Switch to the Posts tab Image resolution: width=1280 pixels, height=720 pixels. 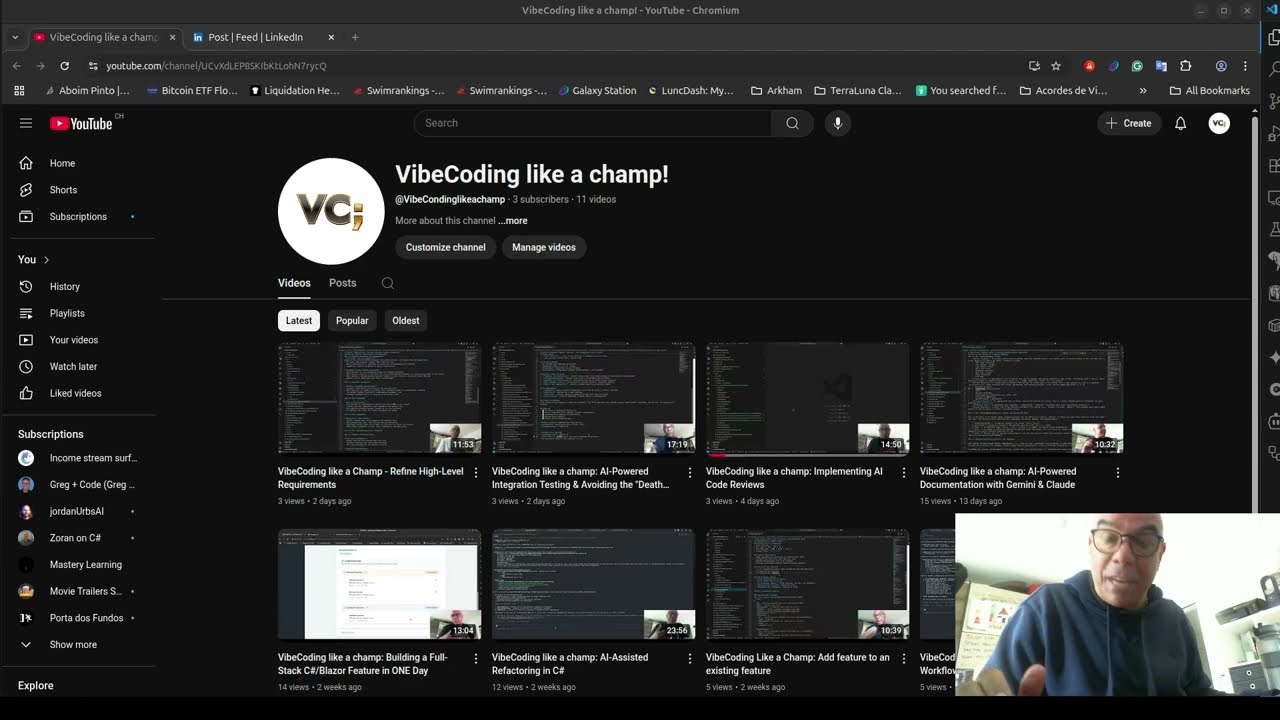click(x=342, y=283)
